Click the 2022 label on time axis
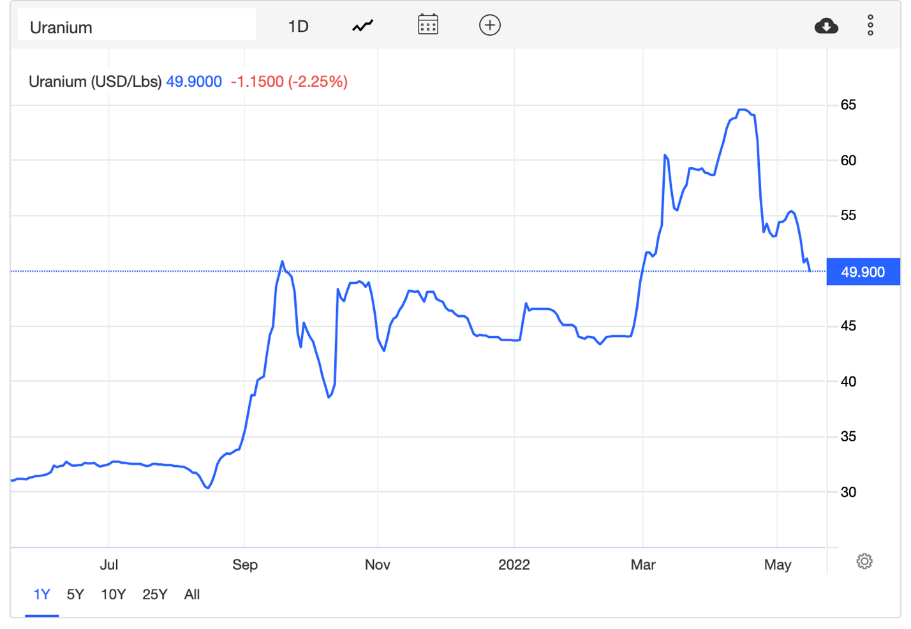Image resolution: width=911 pixels, height=629 pixels. [514, 565]
